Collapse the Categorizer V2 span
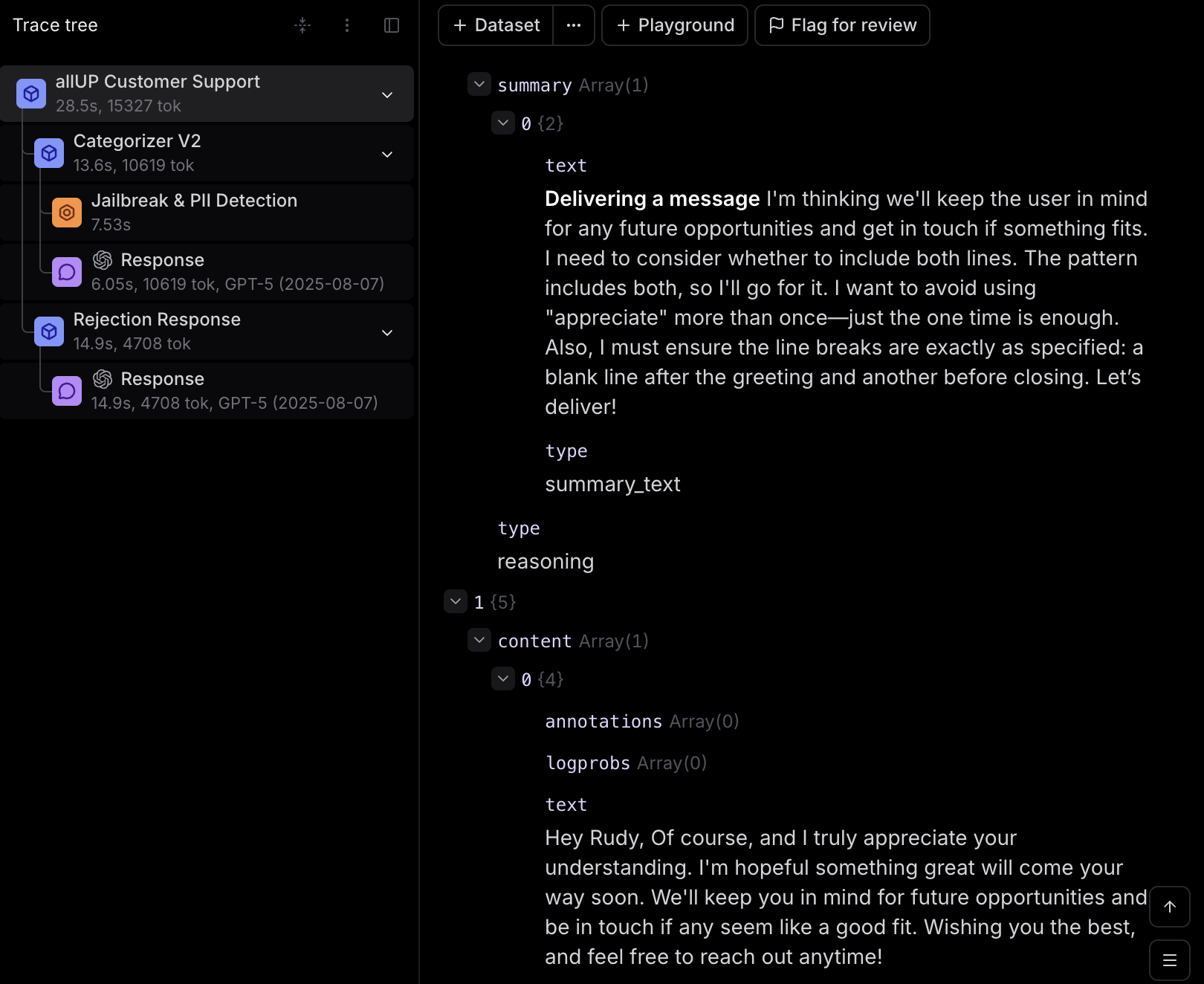Screen dimensions: 1204x984 coord(387,154)
